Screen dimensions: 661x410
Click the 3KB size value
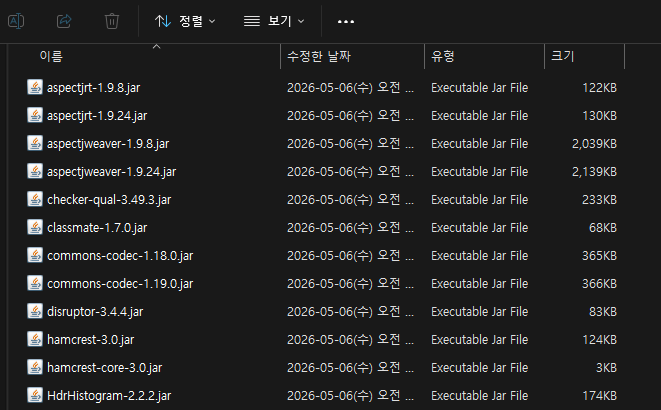[606, 368]
